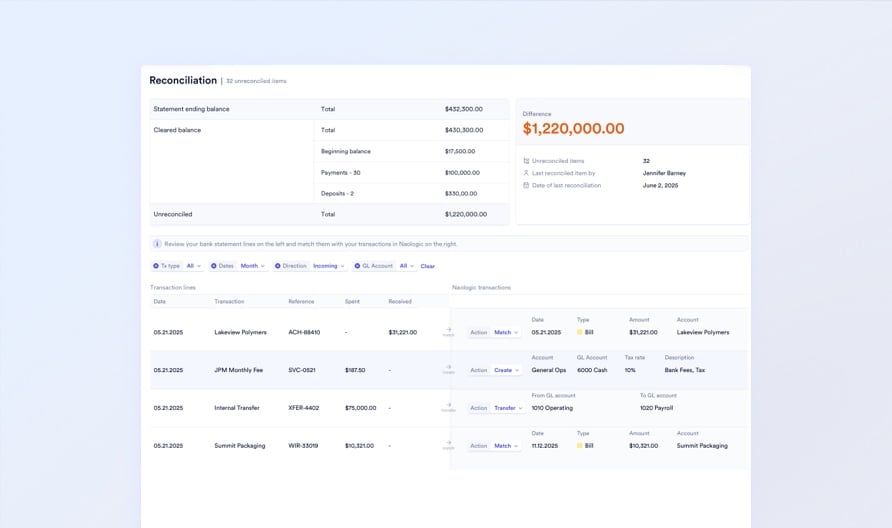The height and width of the screenshot is (528, 892).
Task: Click the match arrow icon in Summit Packaging row
Action: (448, 443)
